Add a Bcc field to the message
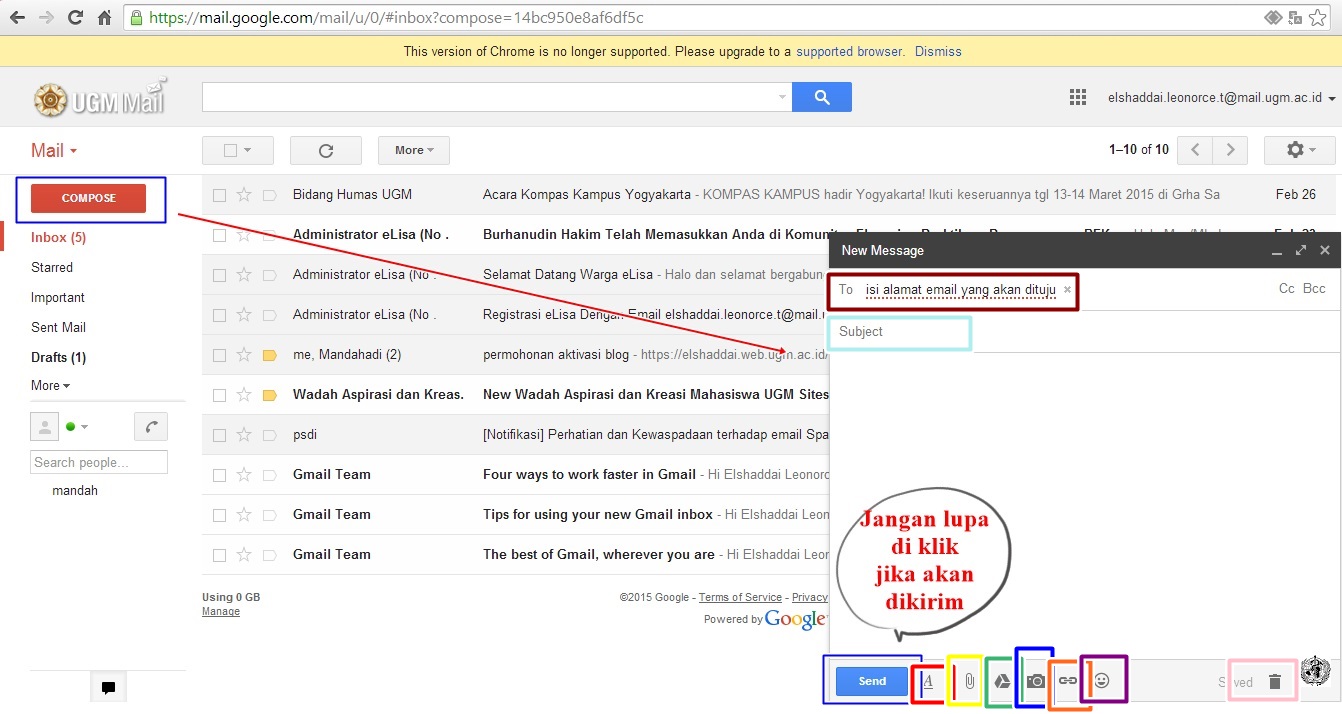 point(1314,289)
